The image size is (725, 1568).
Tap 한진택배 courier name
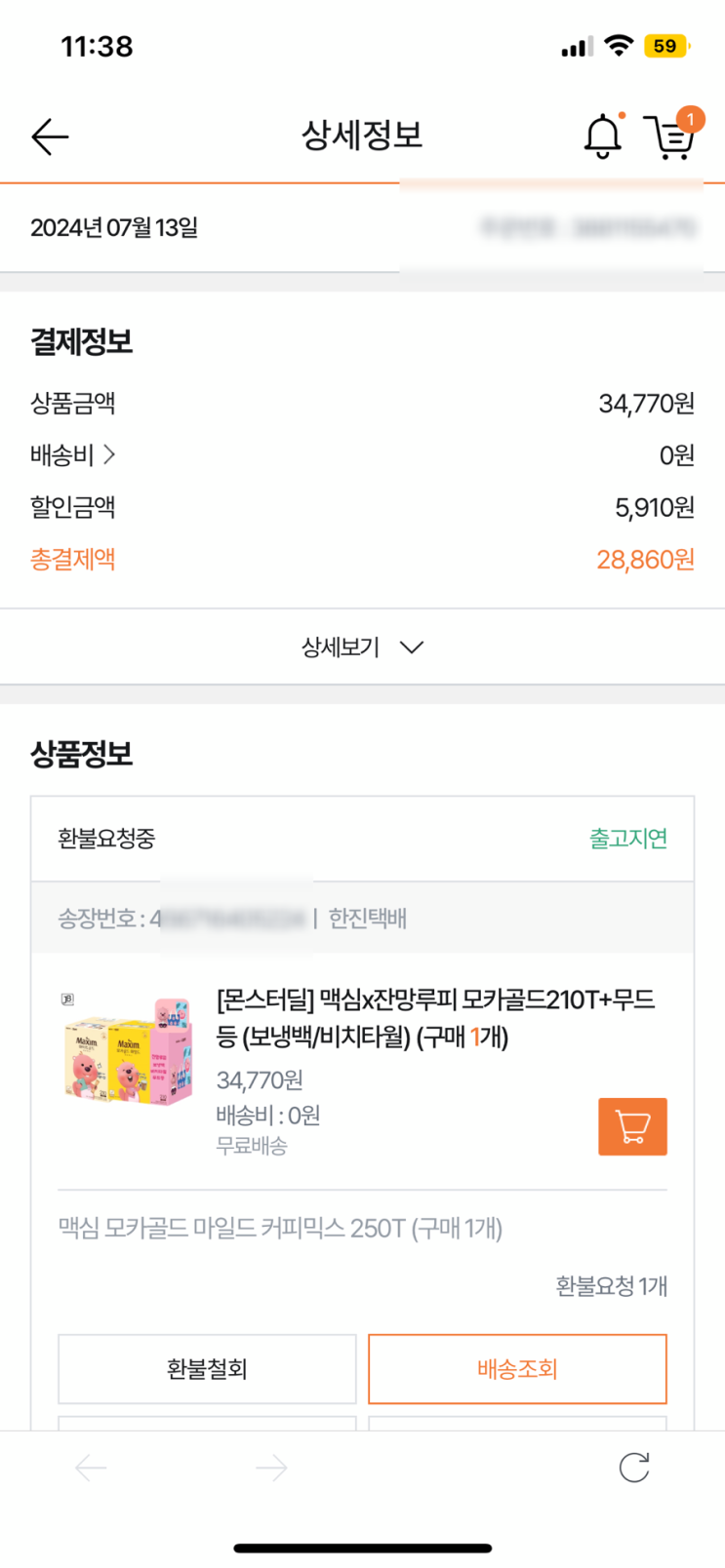pyautogui.click(x=368, y=919)
